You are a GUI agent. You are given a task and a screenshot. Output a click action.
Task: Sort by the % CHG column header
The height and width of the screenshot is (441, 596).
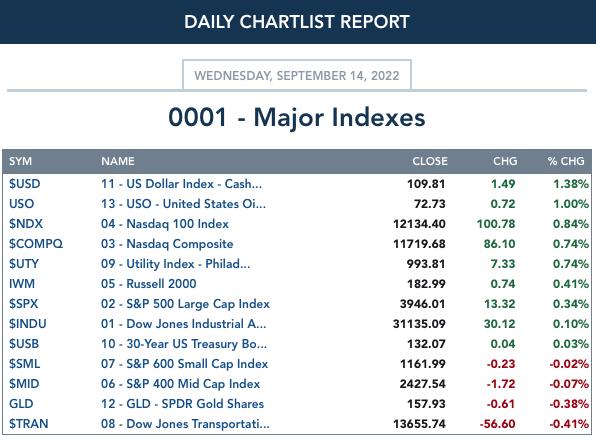pos(566,161)
